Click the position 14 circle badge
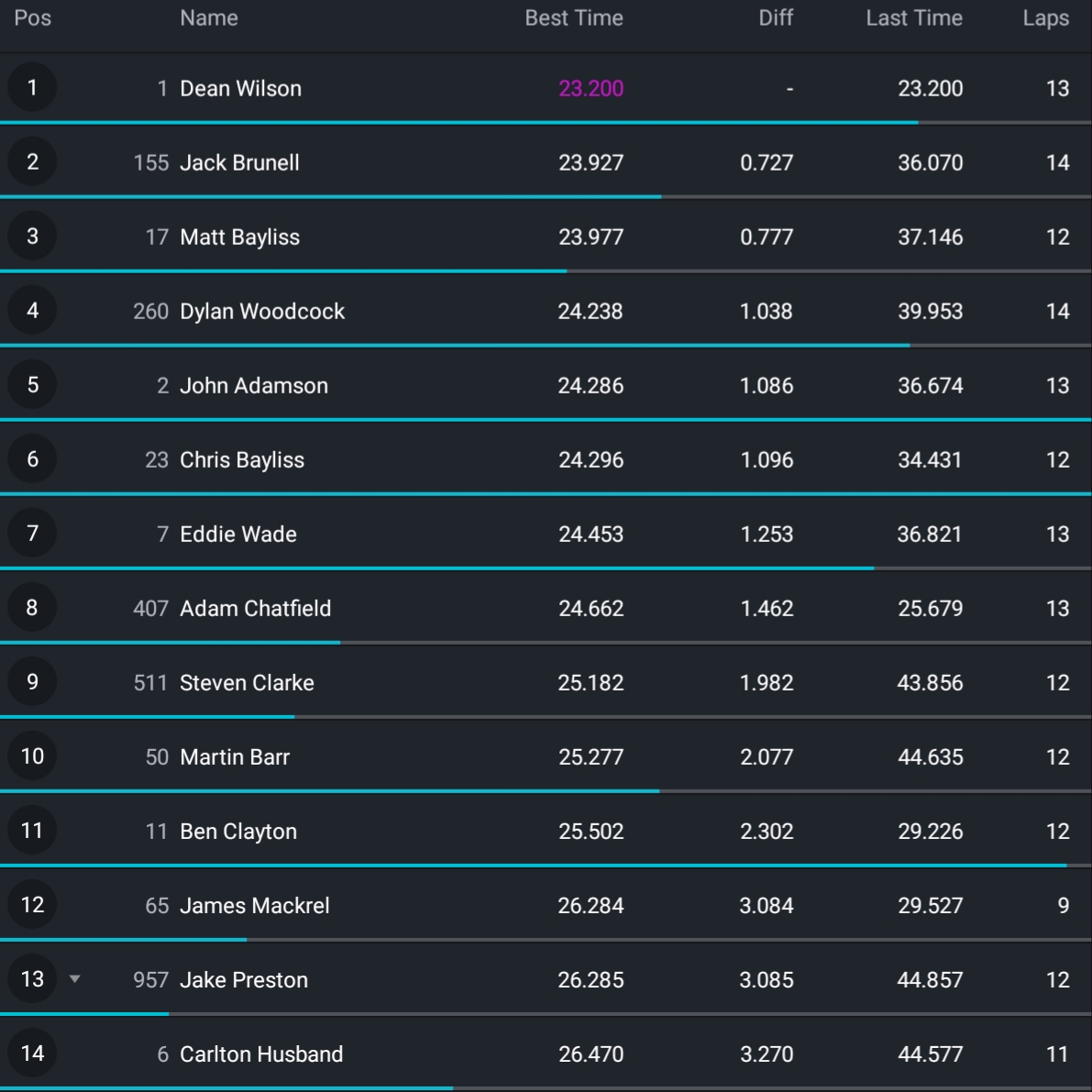The width and height of the screenshot is (1092, 1092). (x=32, y=1053)
